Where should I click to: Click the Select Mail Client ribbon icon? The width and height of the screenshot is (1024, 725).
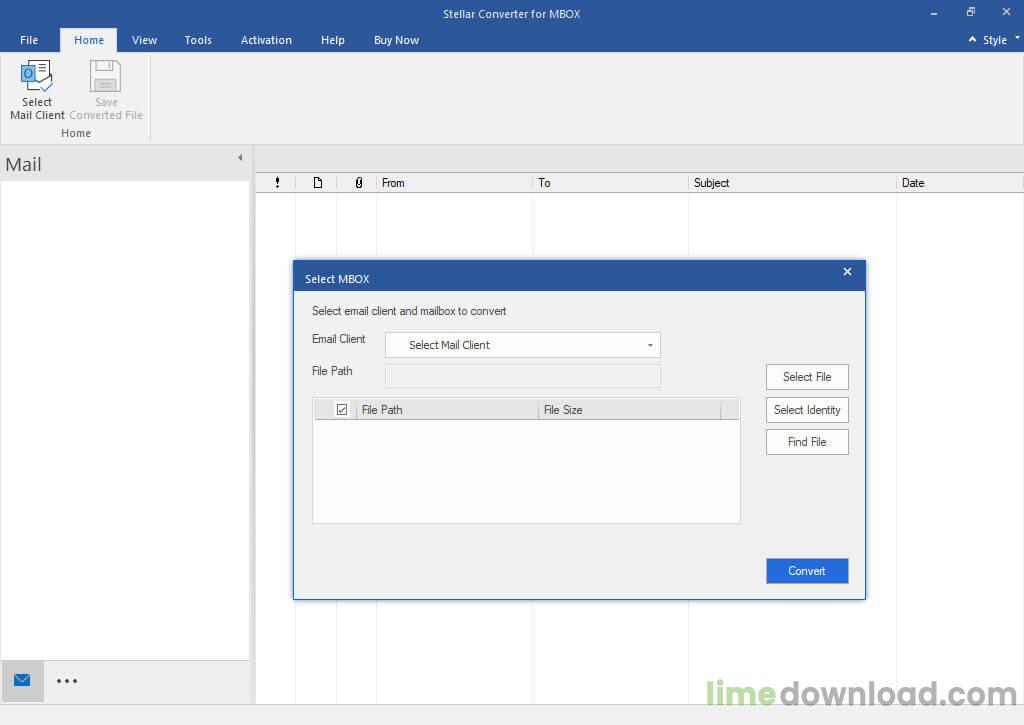point(37,89)
